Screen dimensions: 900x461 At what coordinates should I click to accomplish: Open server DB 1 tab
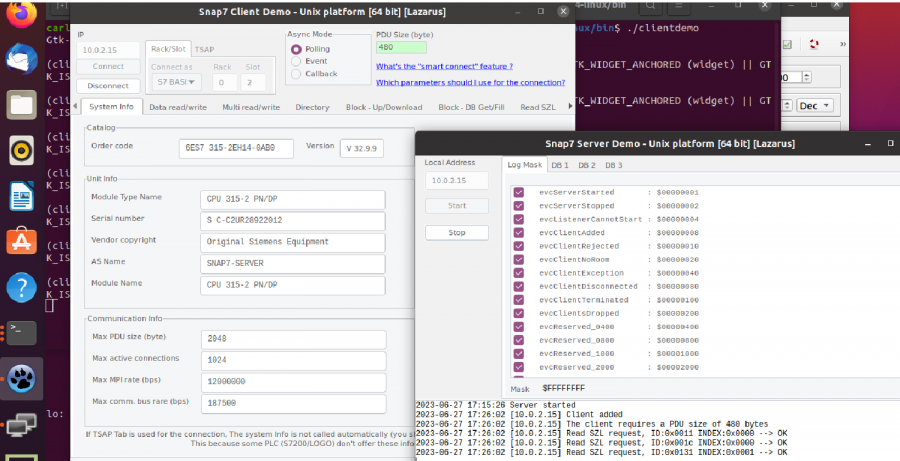(x=560, y=165)
